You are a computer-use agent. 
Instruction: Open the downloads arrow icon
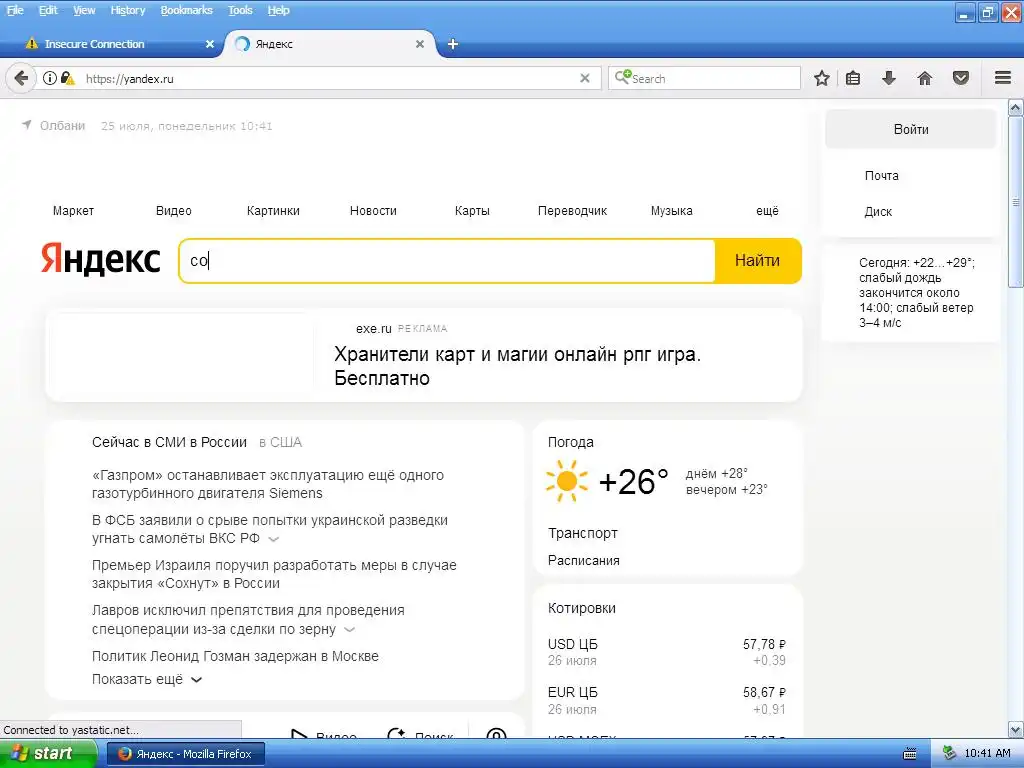(888, 78)
